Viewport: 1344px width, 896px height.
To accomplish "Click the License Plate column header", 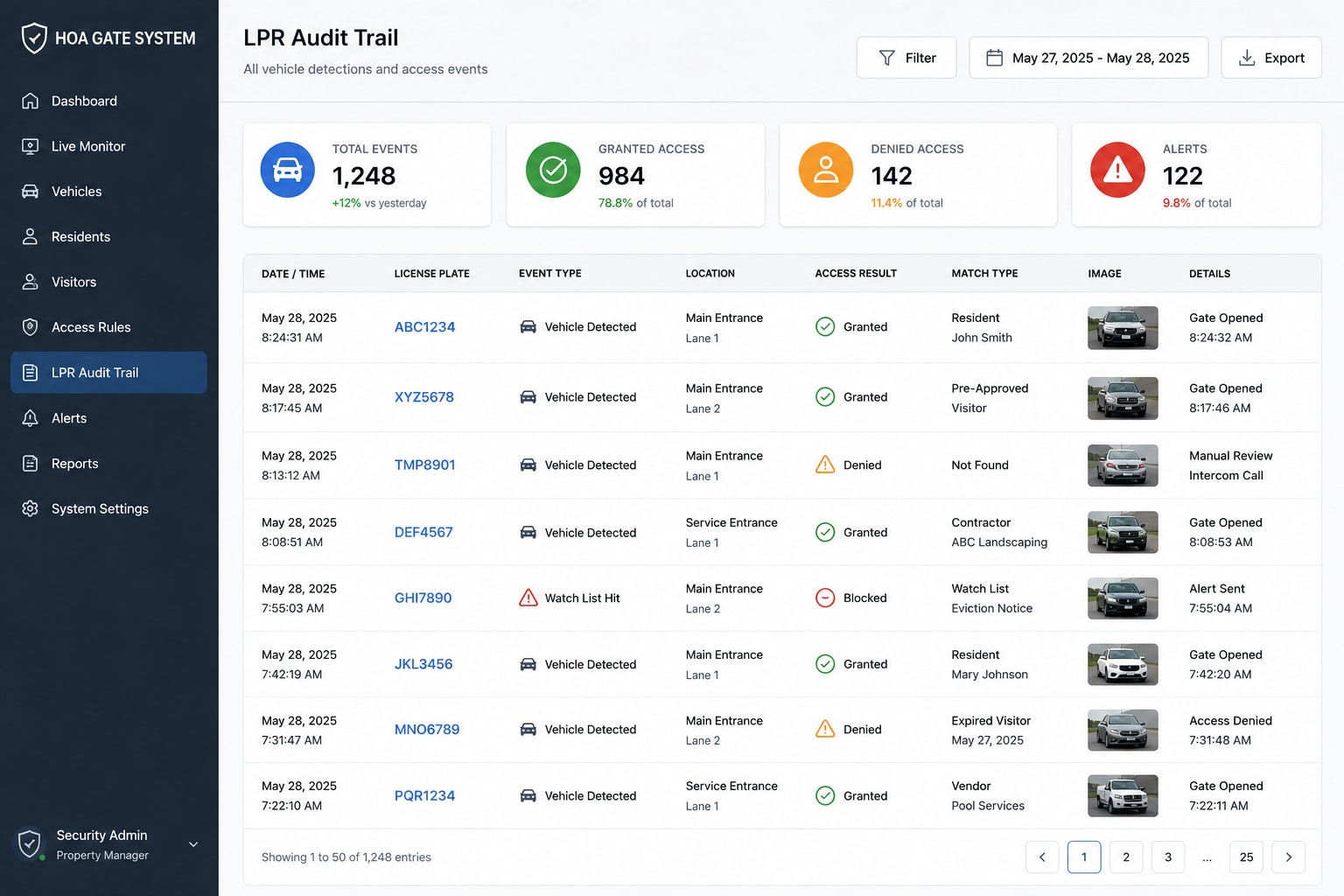I will [x=432, y=274].
